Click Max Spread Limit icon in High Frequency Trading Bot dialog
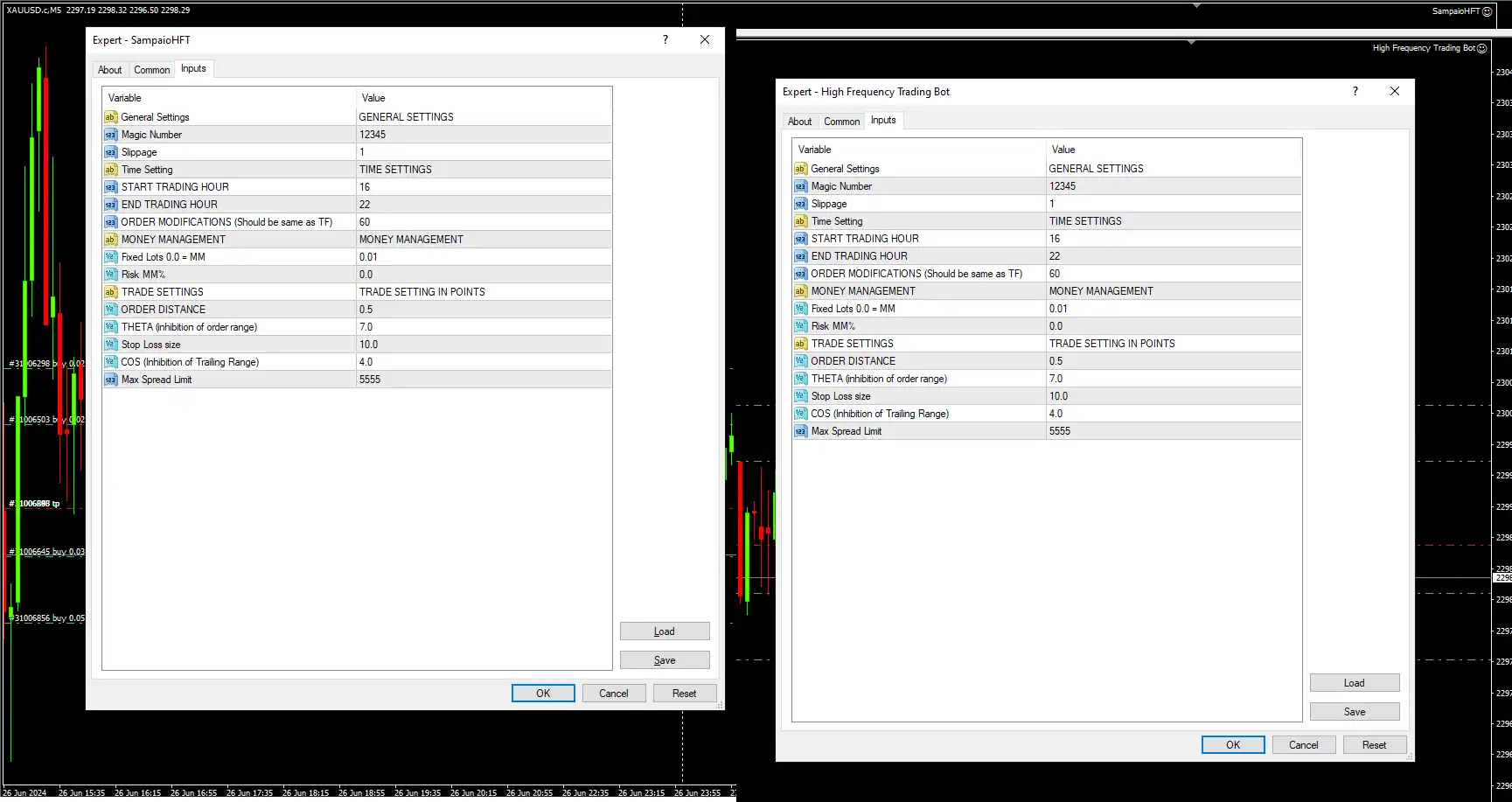1512x802 pixels. pyautogui.click(x=800, y=431)
